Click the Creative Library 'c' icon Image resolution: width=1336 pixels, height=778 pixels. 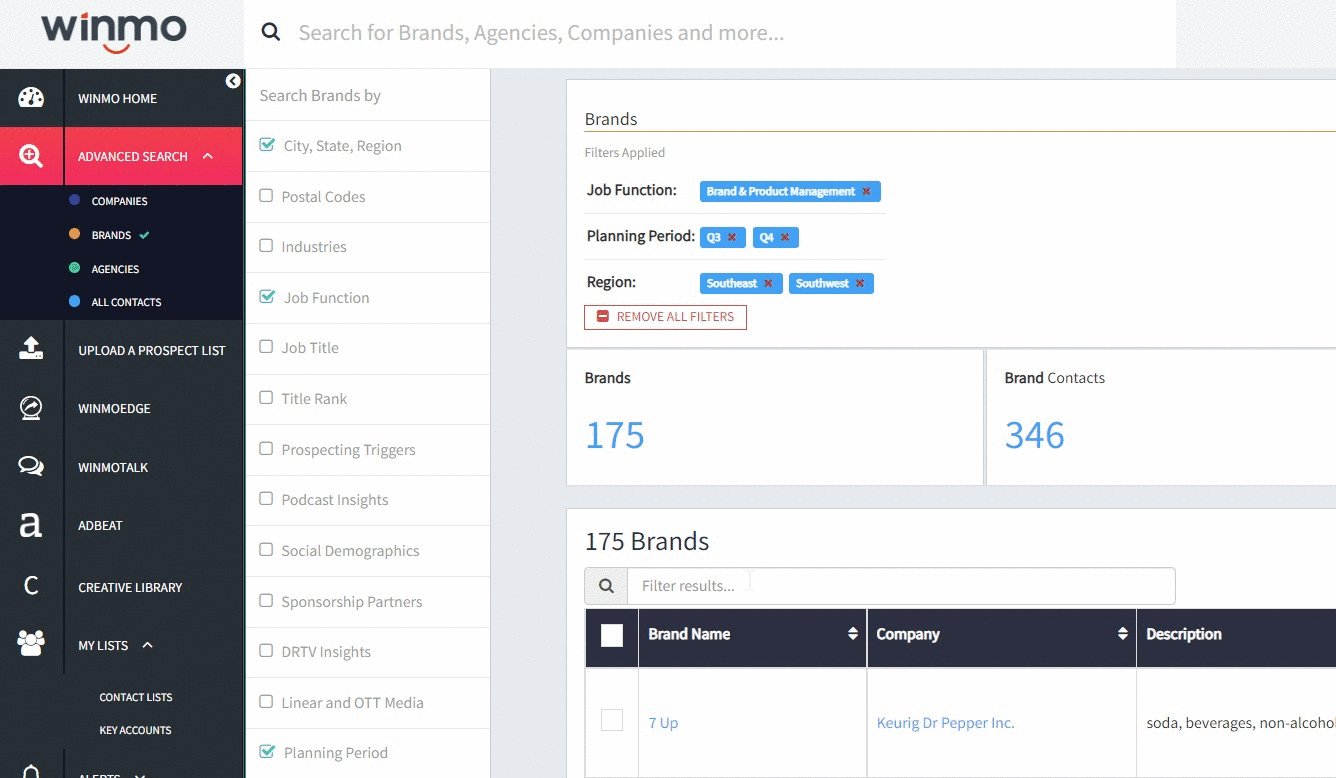pyautogui.click(x=31, y=586)
